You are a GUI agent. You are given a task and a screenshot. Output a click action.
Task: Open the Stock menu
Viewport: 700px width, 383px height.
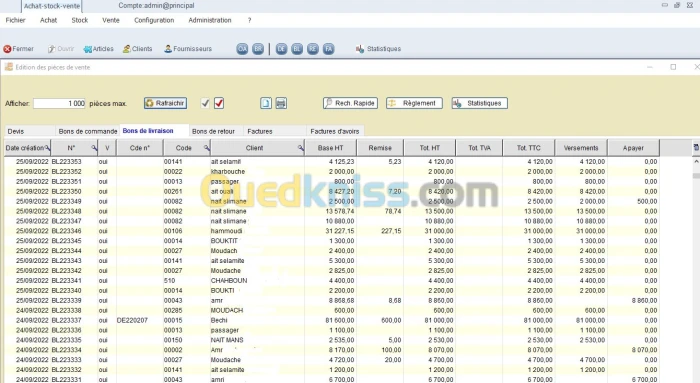click(x=79, y=20)
